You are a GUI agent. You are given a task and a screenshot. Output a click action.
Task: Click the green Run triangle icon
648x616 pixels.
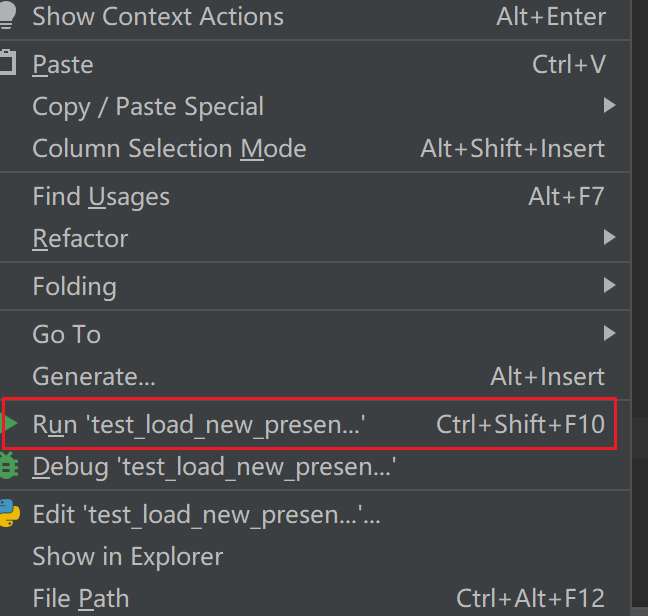[11, 424]
